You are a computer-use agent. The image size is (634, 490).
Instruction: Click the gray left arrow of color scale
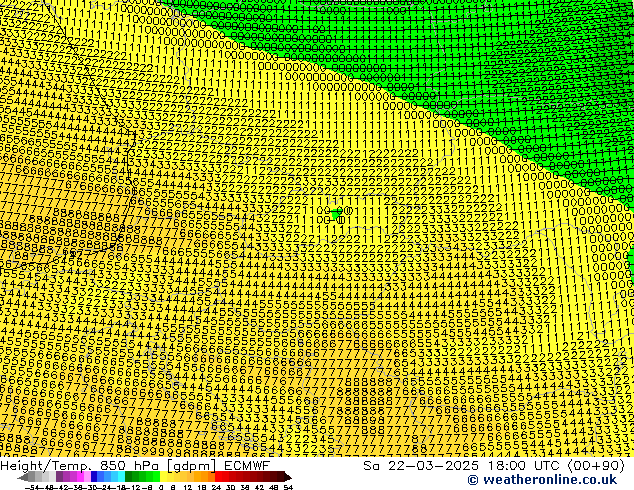(x=22, y=477)
